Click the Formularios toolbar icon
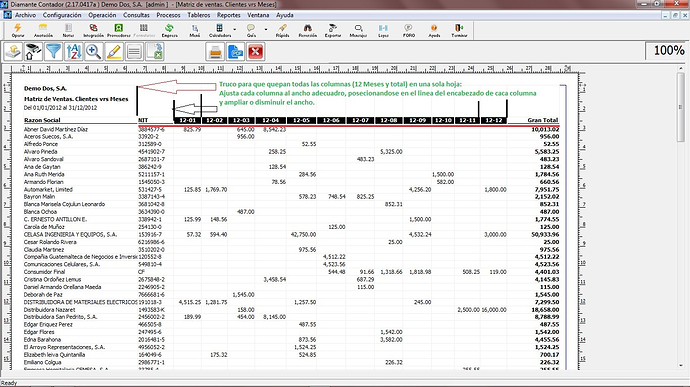690x387 pixels. 144,30
